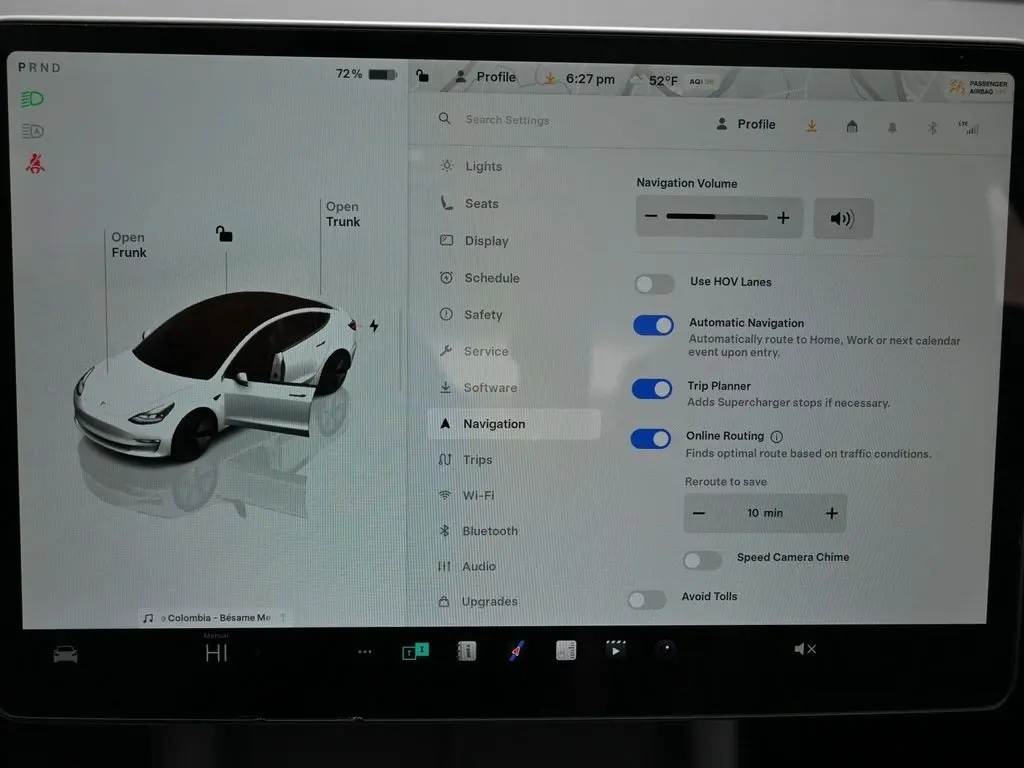Tap the HomeLink garage icon
The height and width of the screenshot is (768, 1024).
click(852, 126)
